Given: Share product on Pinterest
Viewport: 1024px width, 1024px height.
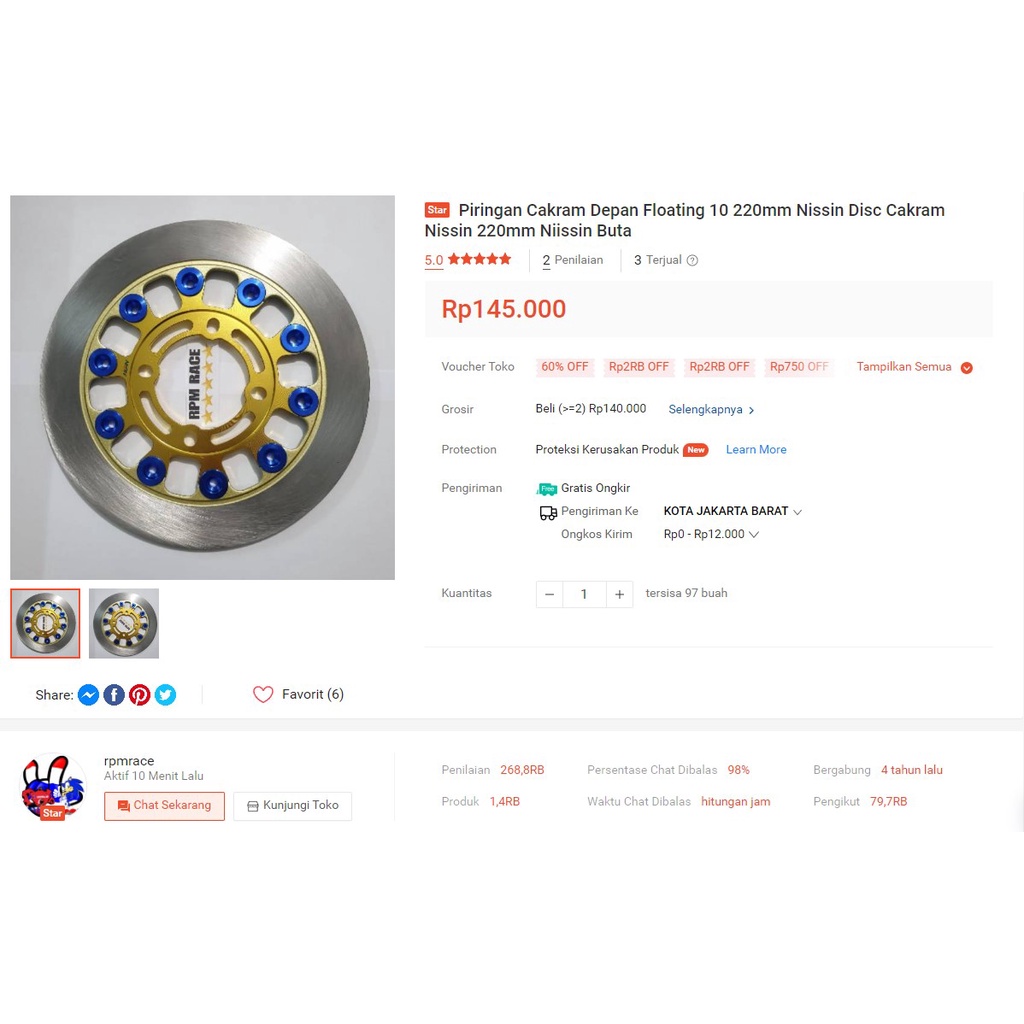Looking at the screenshot, I should pos(140,694).
